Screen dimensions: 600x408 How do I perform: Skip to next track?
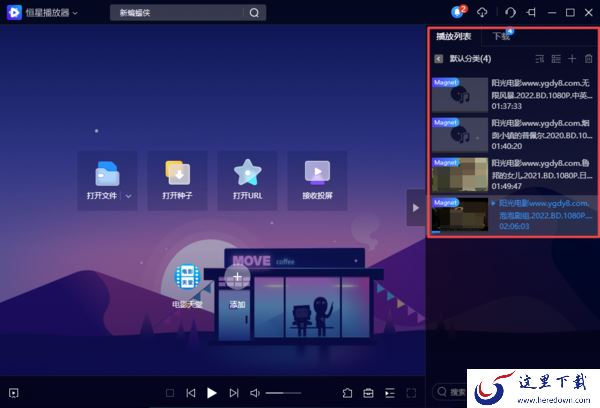click(x=234, y=393)
